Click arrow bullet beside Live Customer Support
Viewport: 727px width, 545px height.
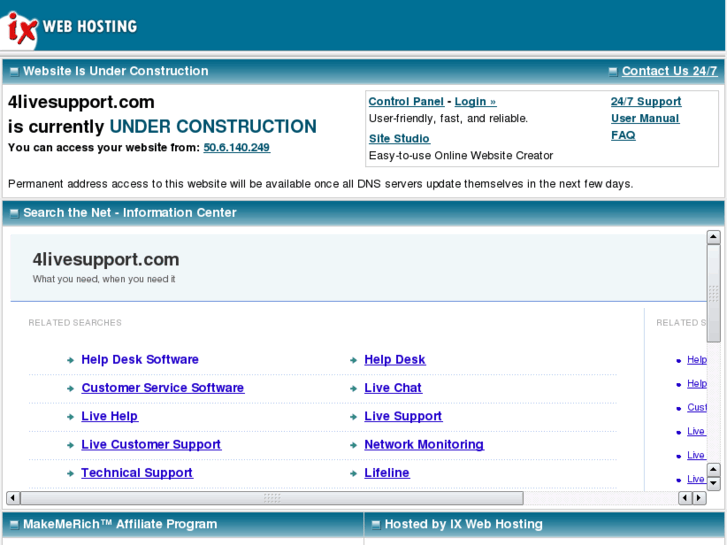(x=70, y=445)
